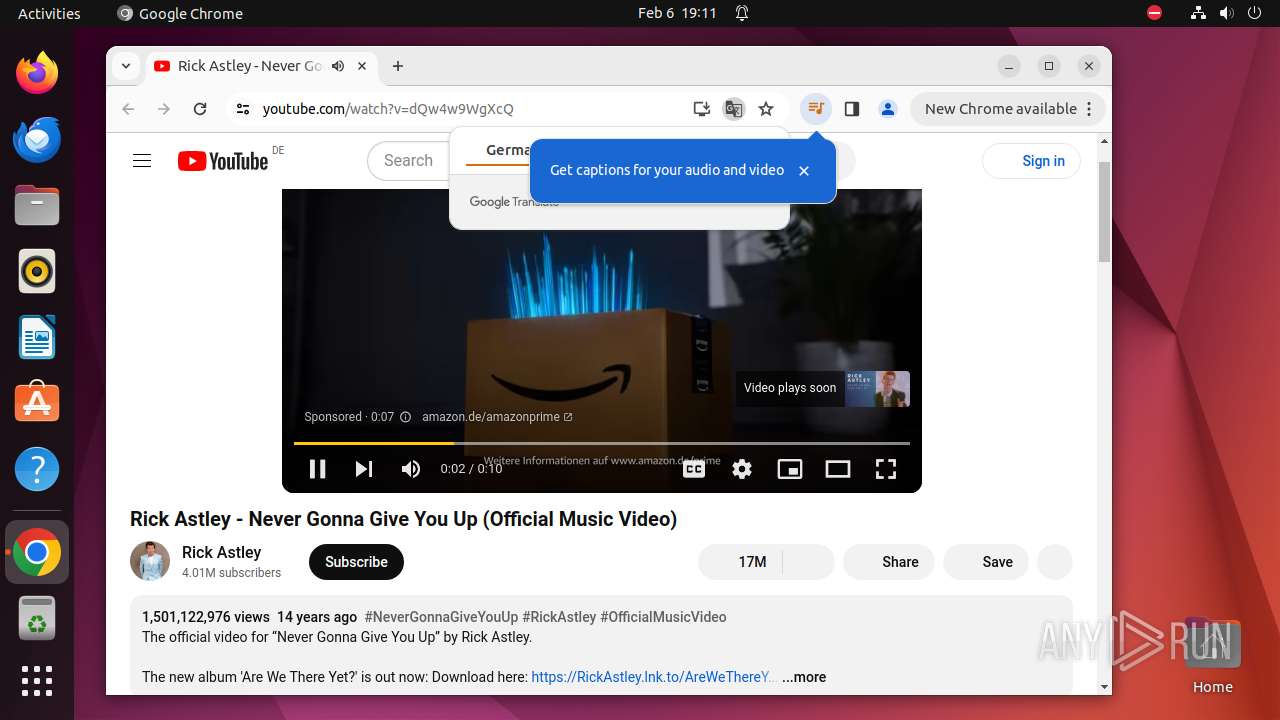
Task: Open the Home folder on desktop
Action: [1212, 656]
